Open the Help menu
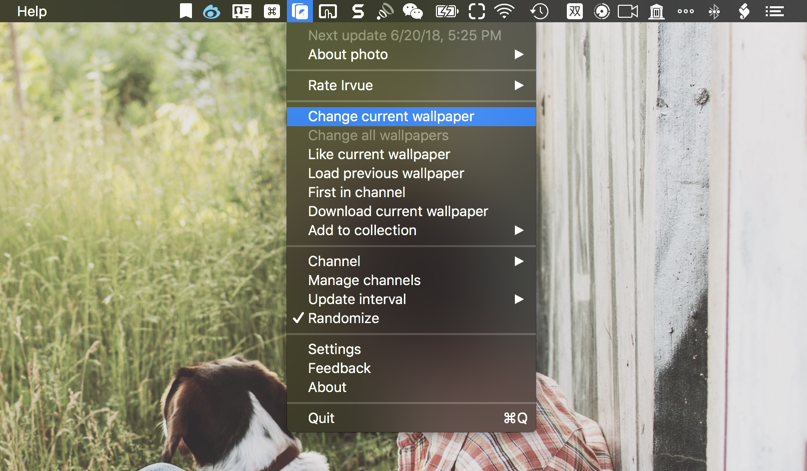 click(32, 12)
